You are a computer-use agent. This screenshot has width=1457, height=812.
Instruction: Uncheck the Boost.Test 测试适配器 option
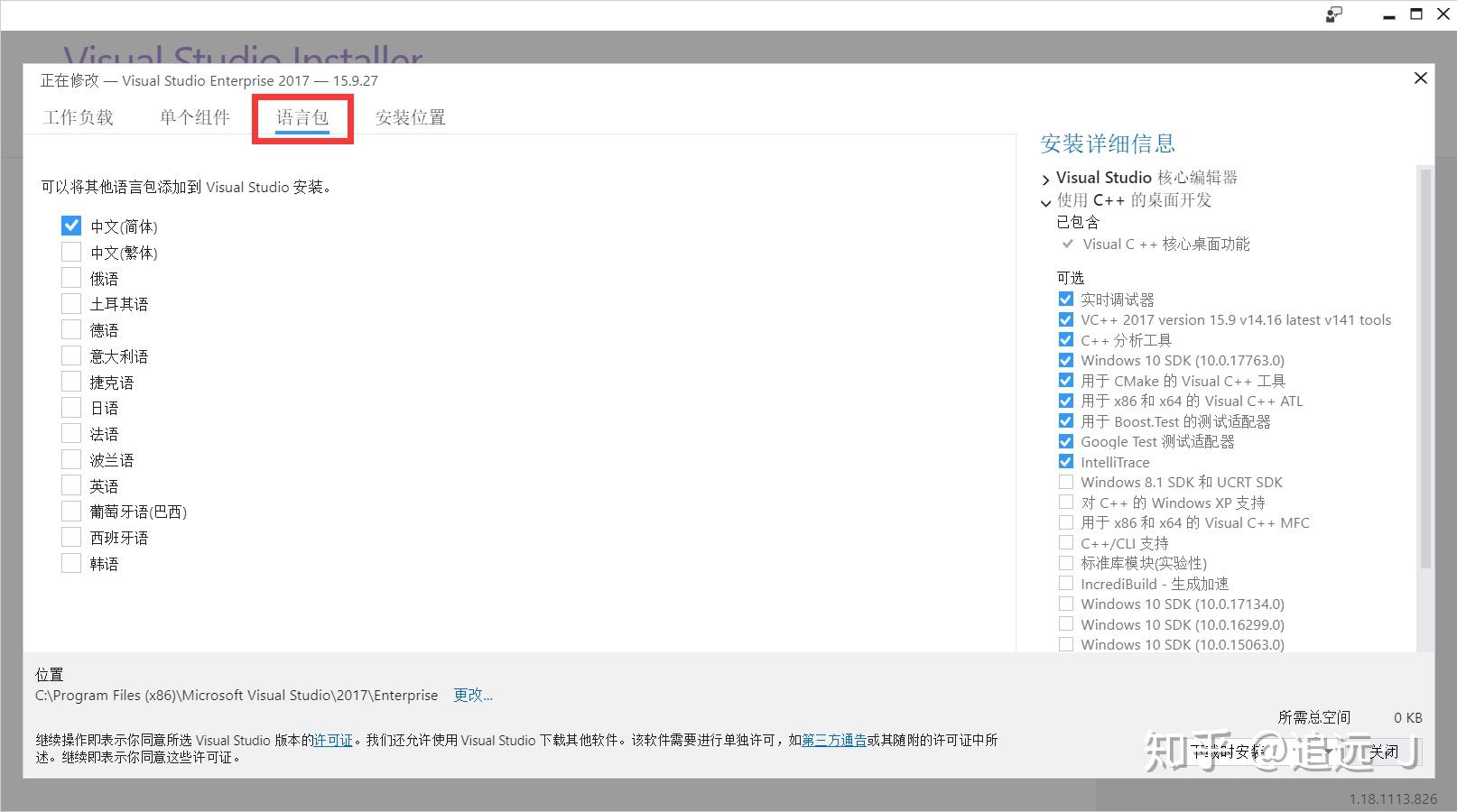pyautogui.click(x=1066, y=421)
